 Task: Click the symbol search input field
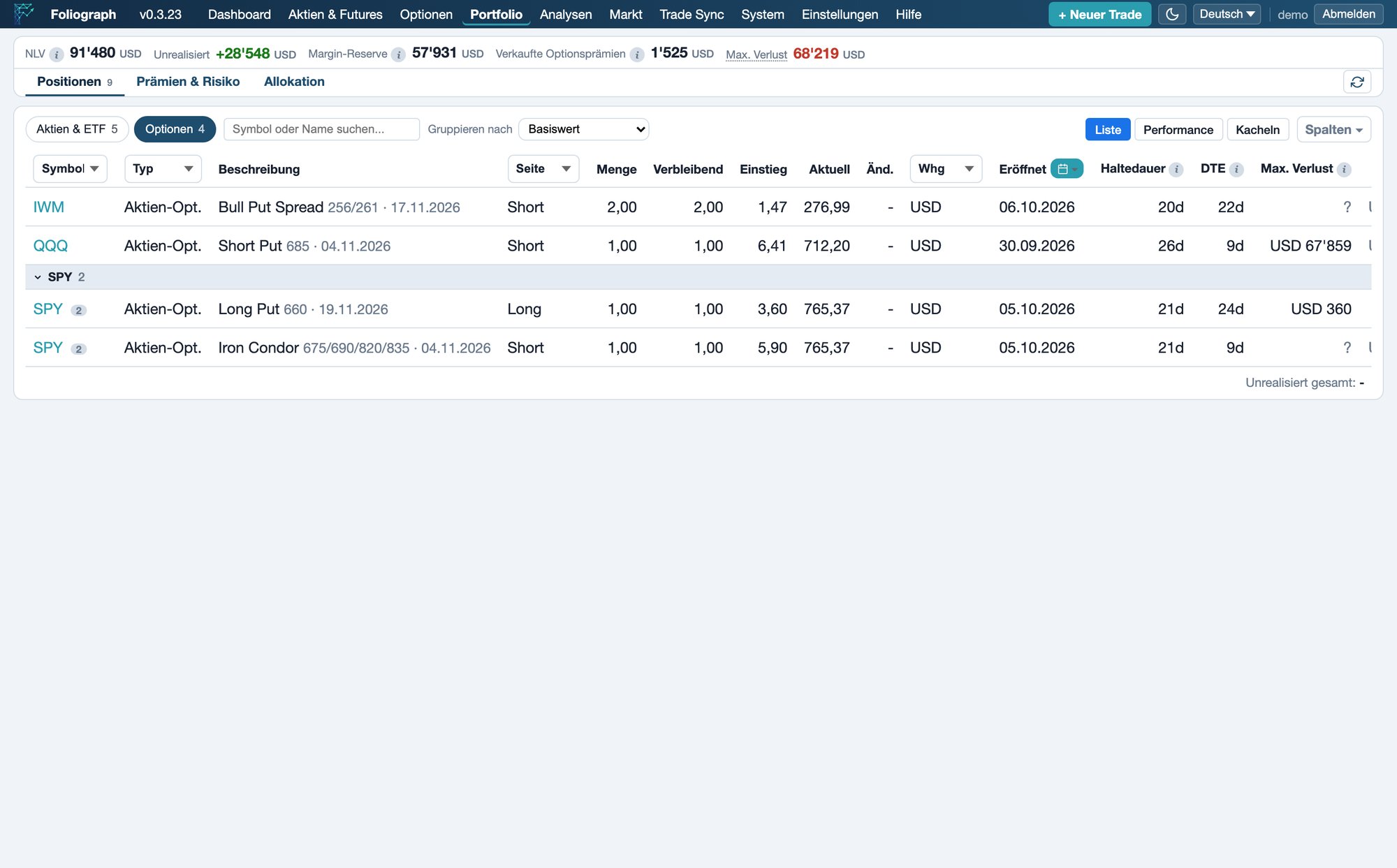click(321, 129)
